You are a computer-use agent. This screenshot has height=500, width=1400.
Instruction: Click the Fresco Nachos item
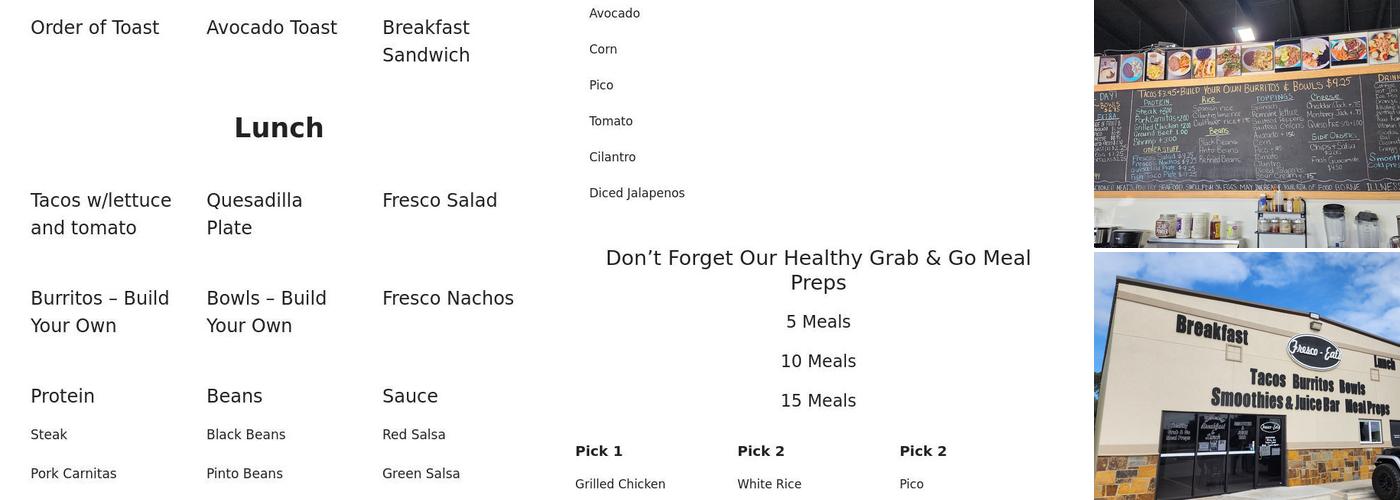447,298
